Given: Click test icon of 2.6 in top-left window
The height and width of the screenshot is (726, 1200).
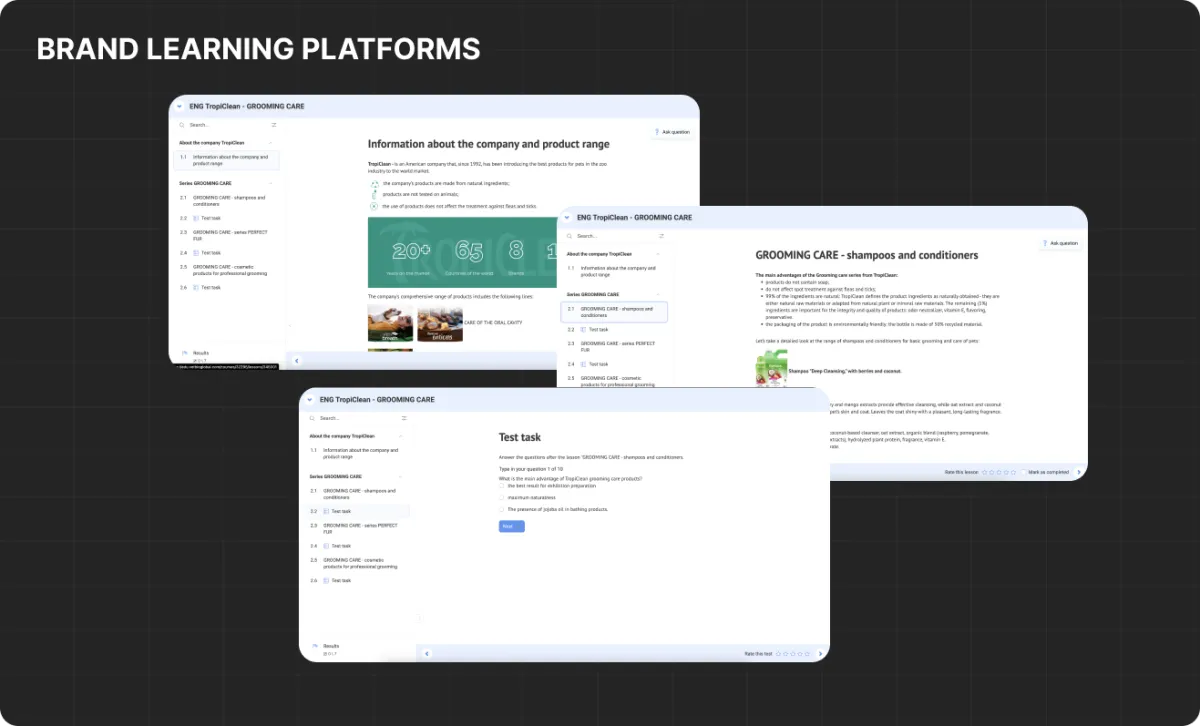Looking at the screenshot, I should (196, 287).
